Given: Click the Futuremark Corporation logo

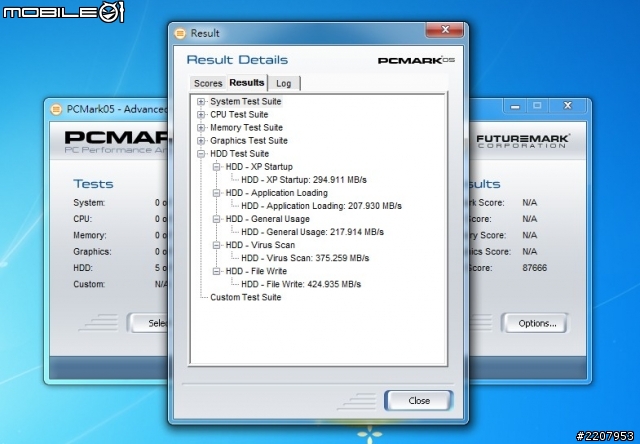Looking at the screenshot, I should pyautogui.click(x=523, y=141).
